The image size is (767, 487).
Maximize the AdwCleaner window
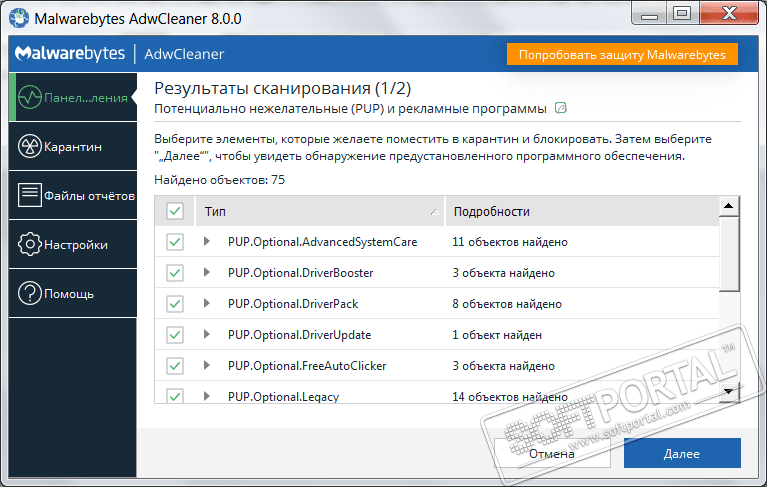(x=682, y=14)
